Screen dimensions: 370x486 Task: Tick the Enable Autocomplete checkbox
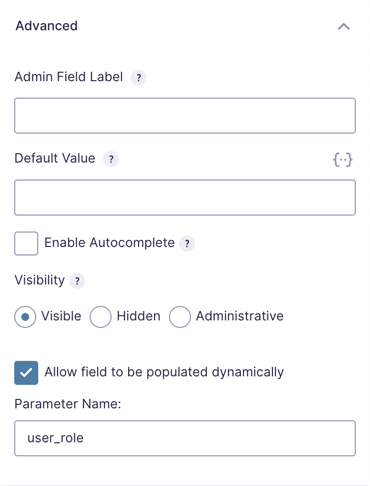pos(26,243)
